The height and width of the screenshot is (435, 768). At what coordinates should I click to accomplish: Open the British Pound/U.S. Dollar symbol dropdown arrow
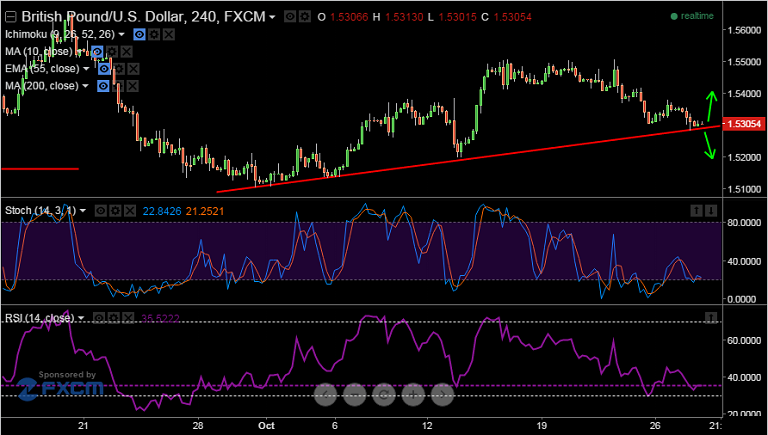click(x=272, y=17)
